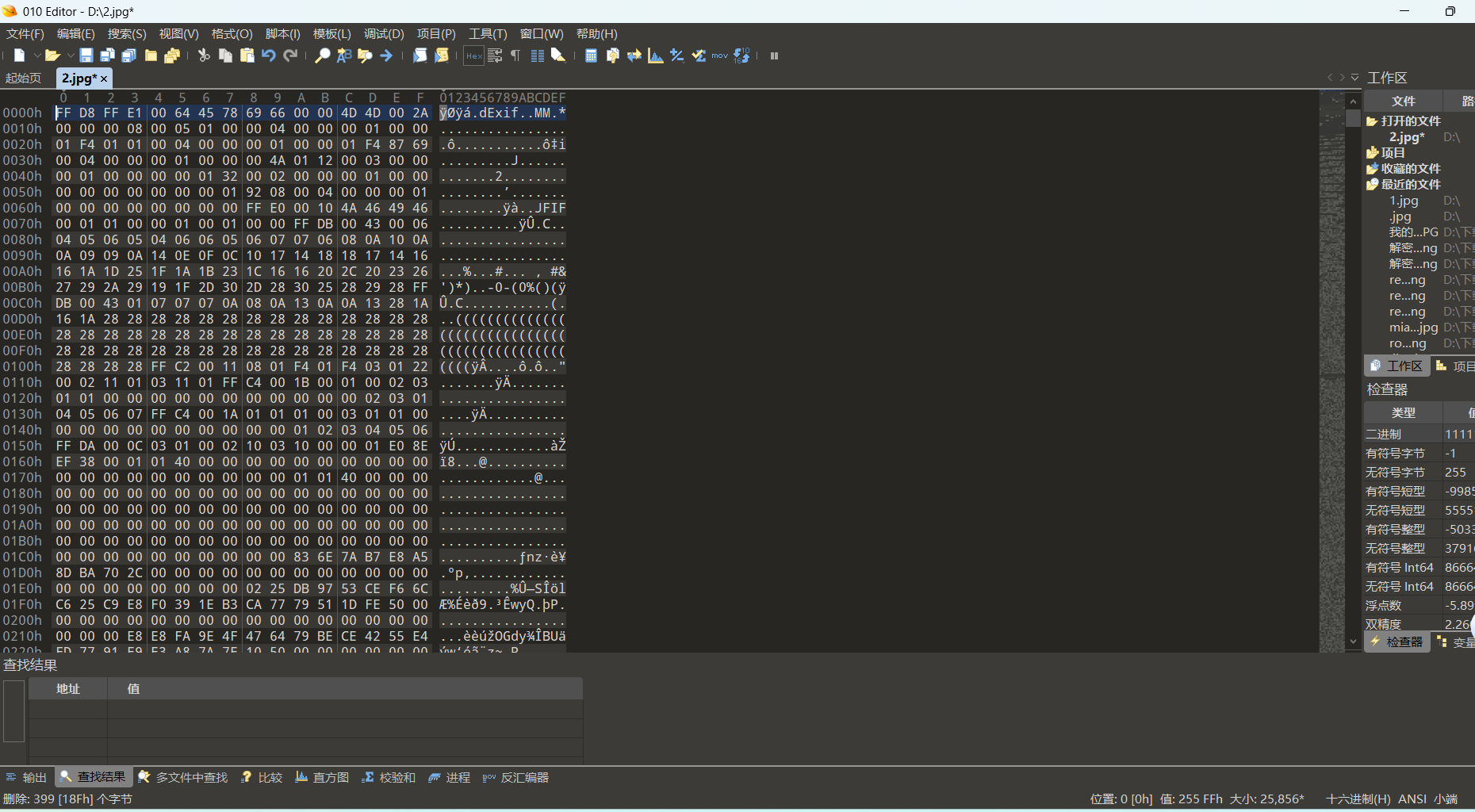
Task: Click ANSI encoding in status bar
Action: (1412, 799)
